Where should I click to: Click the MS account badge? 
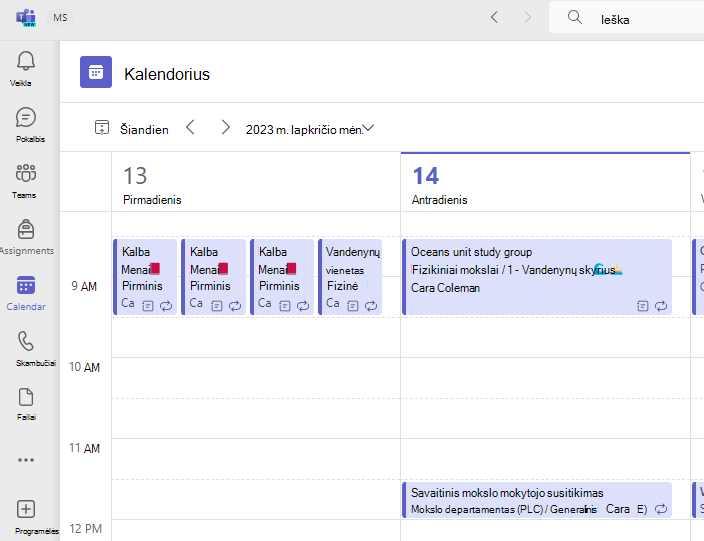click(60, 18)
